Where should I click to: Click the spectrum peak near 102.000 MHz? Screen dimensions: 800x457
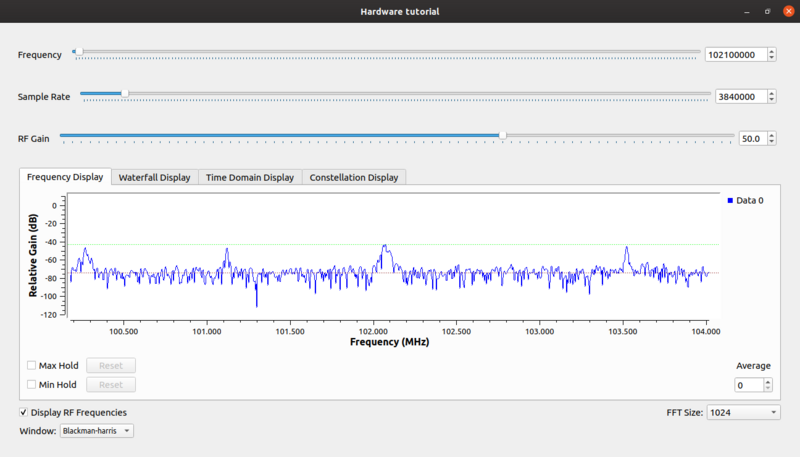tap(385, 246)
